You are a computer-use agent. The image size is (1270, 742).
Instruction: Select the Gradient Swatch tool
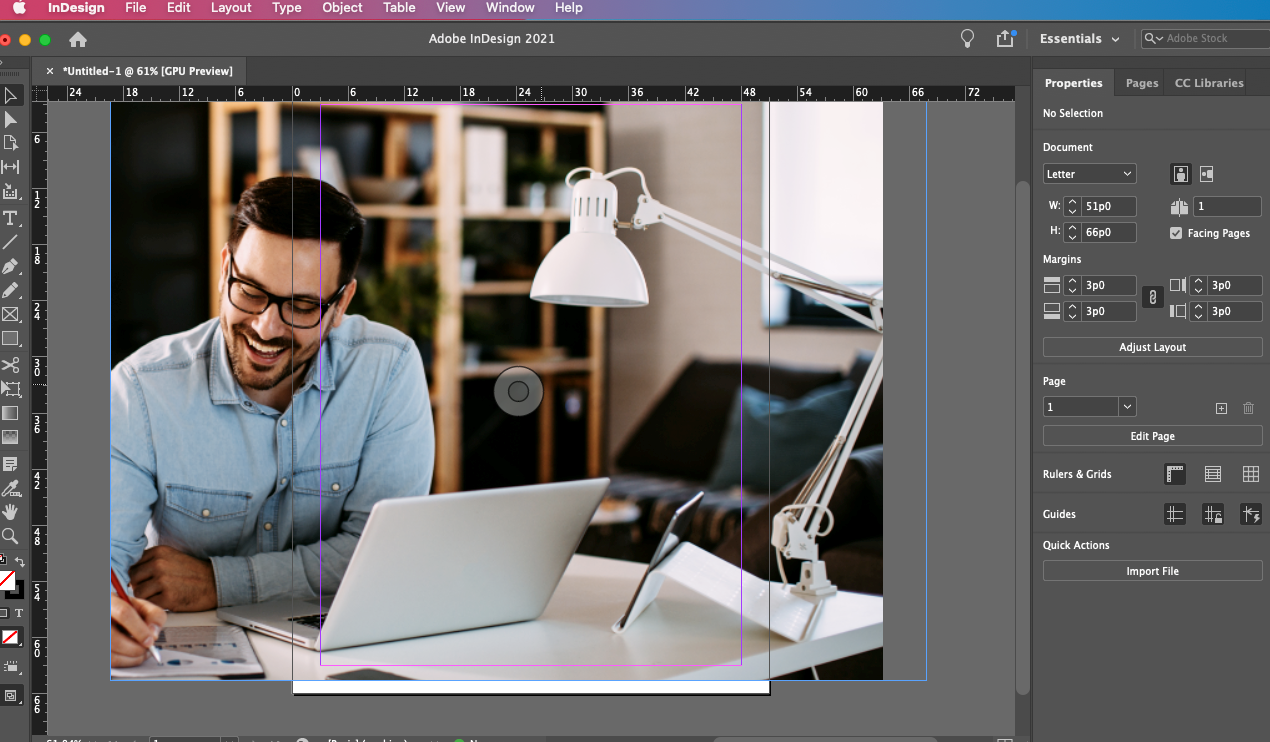pyautogui.click(x=10, y=413)
